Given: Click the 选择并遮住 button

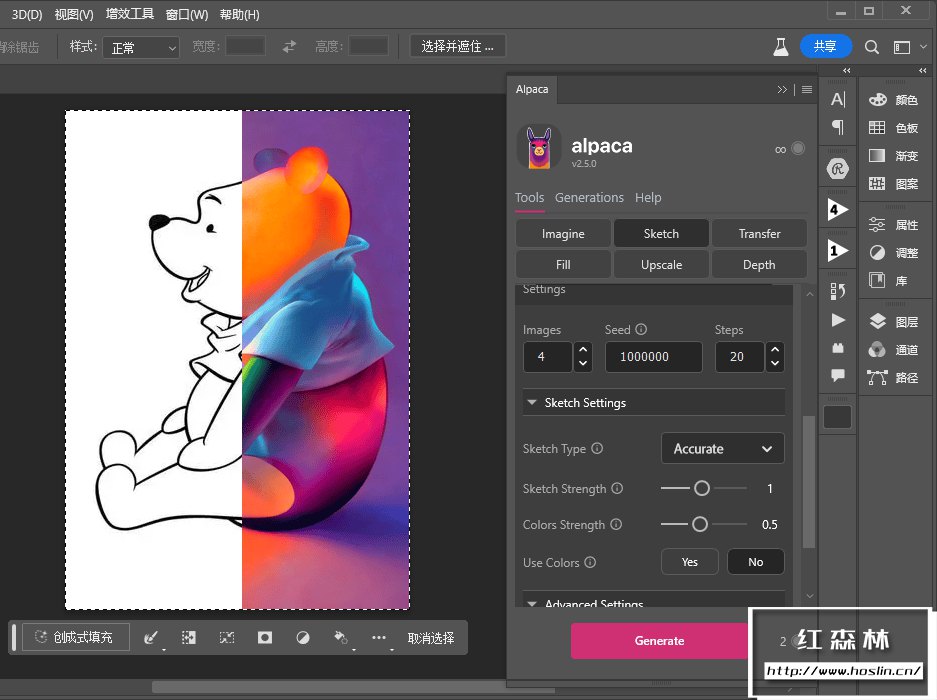Looking at the screenshot, I should 458,47.
